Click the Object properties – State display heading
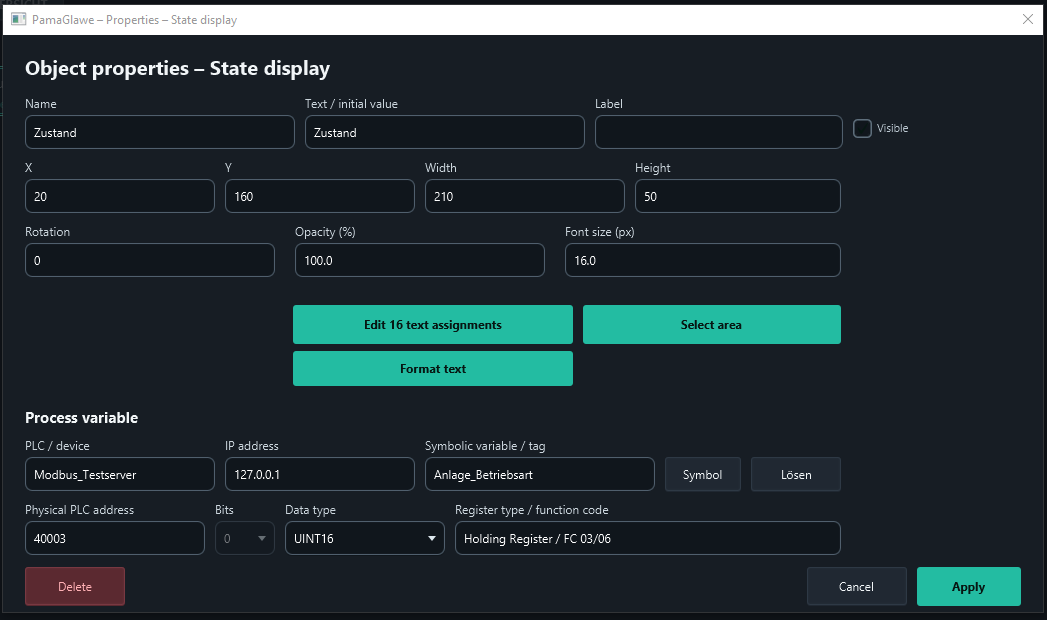The image size is (1047, 620). tap(178, 69)
